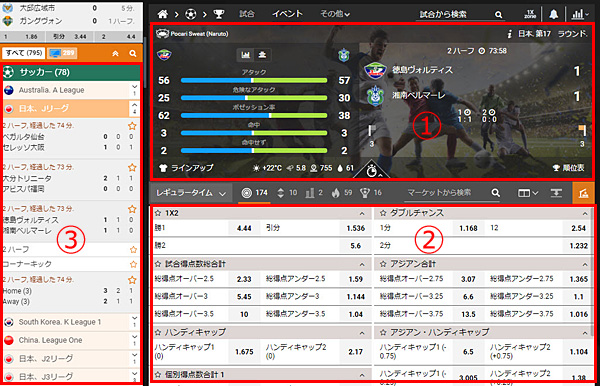The width and height of the screenshot is (600, 386).
Task: Click the market search magnifier icon
Action: [x=496, y=192]
